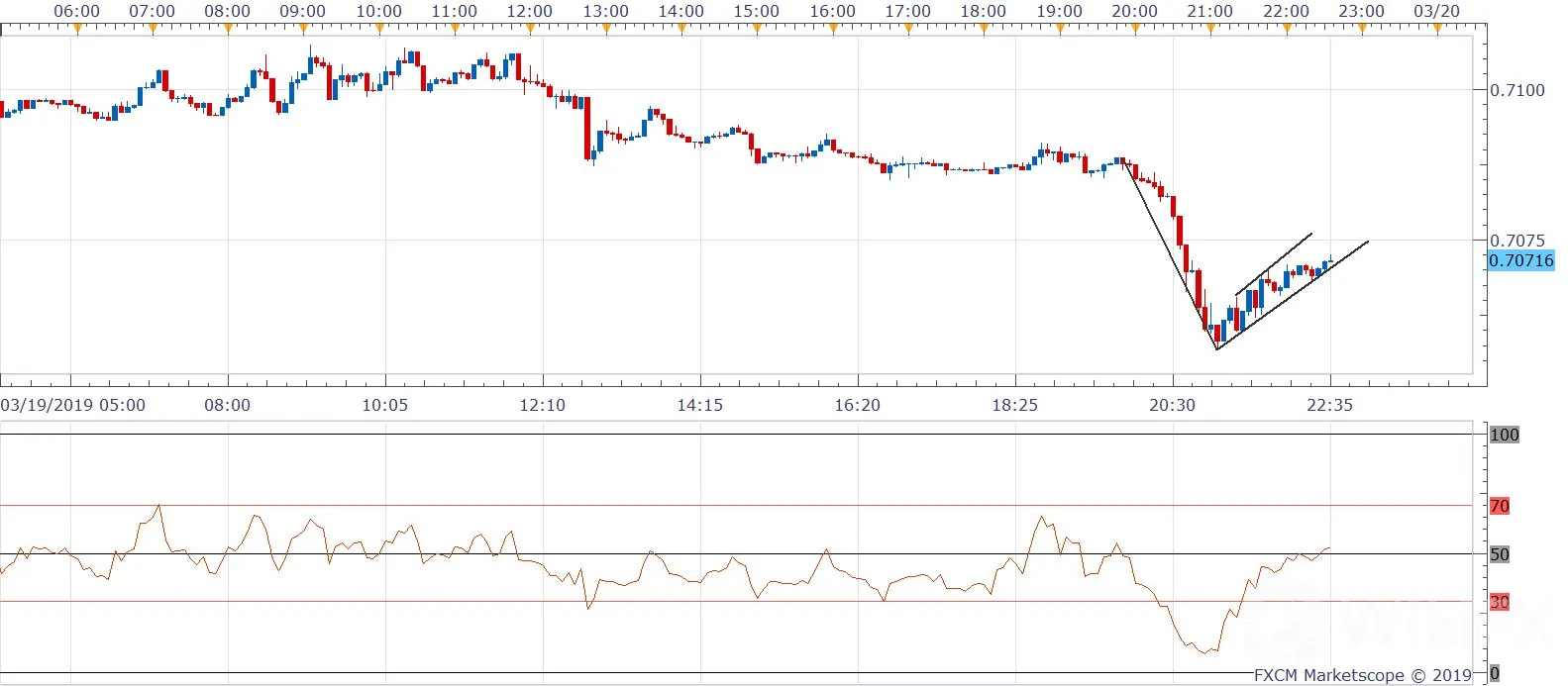This screenshot has height=686, width=1568.
Task: Click the 0.7075 price axis label
Action: (1516, 241)
